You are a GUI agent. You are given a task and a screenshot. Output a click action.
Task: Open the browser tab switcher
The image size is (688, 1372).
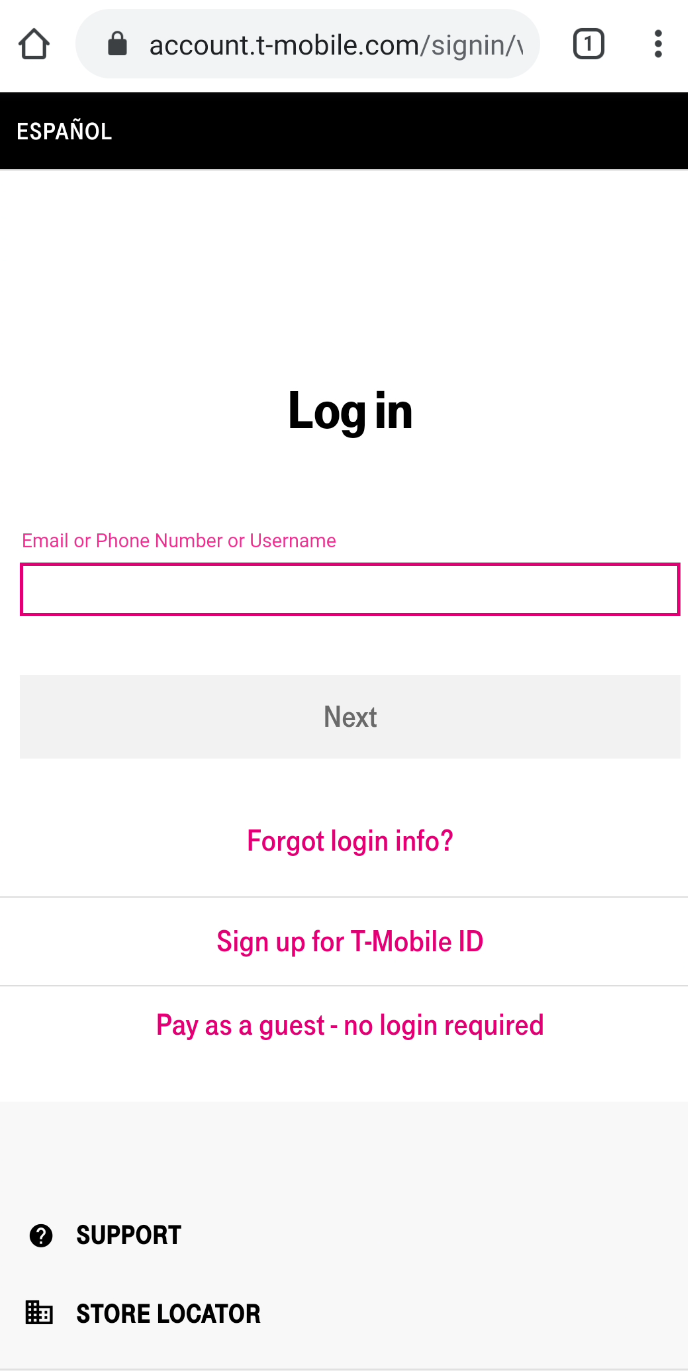click(588, 44)
